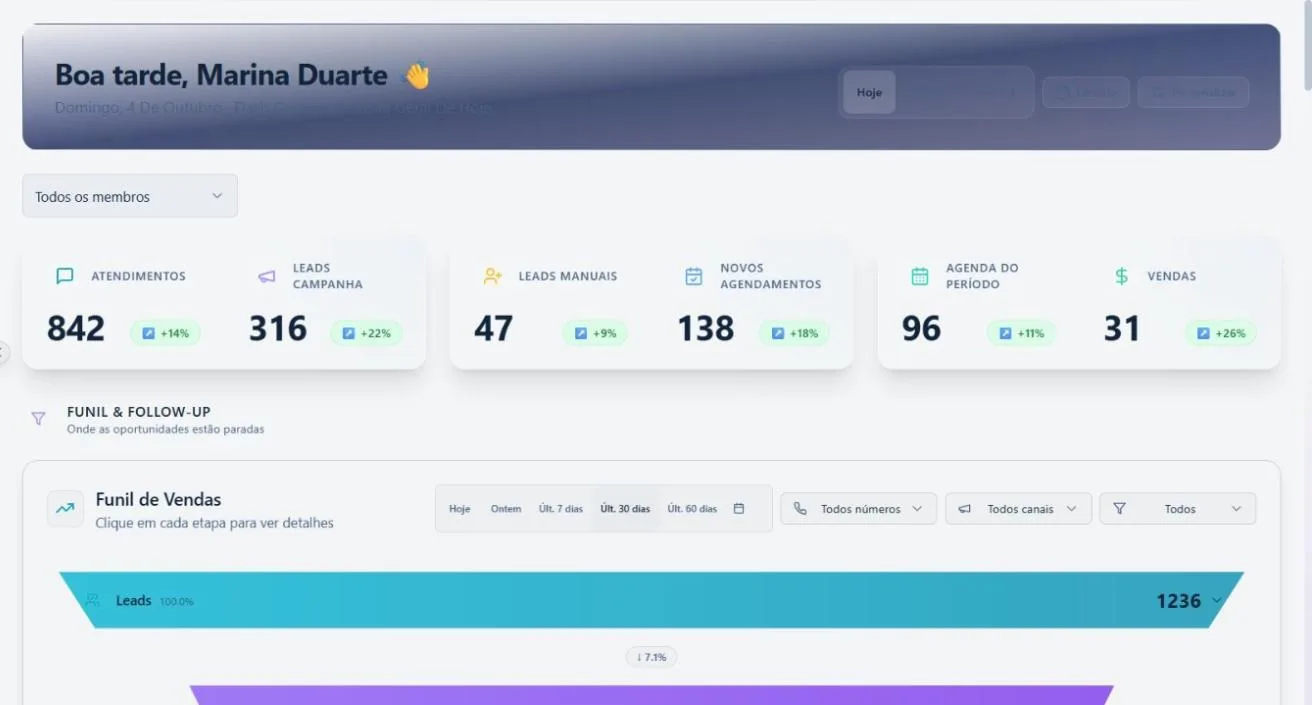Click the Leads Campanha megaphone icon
Screen dimensions: 1312x705
pos(266,276)
